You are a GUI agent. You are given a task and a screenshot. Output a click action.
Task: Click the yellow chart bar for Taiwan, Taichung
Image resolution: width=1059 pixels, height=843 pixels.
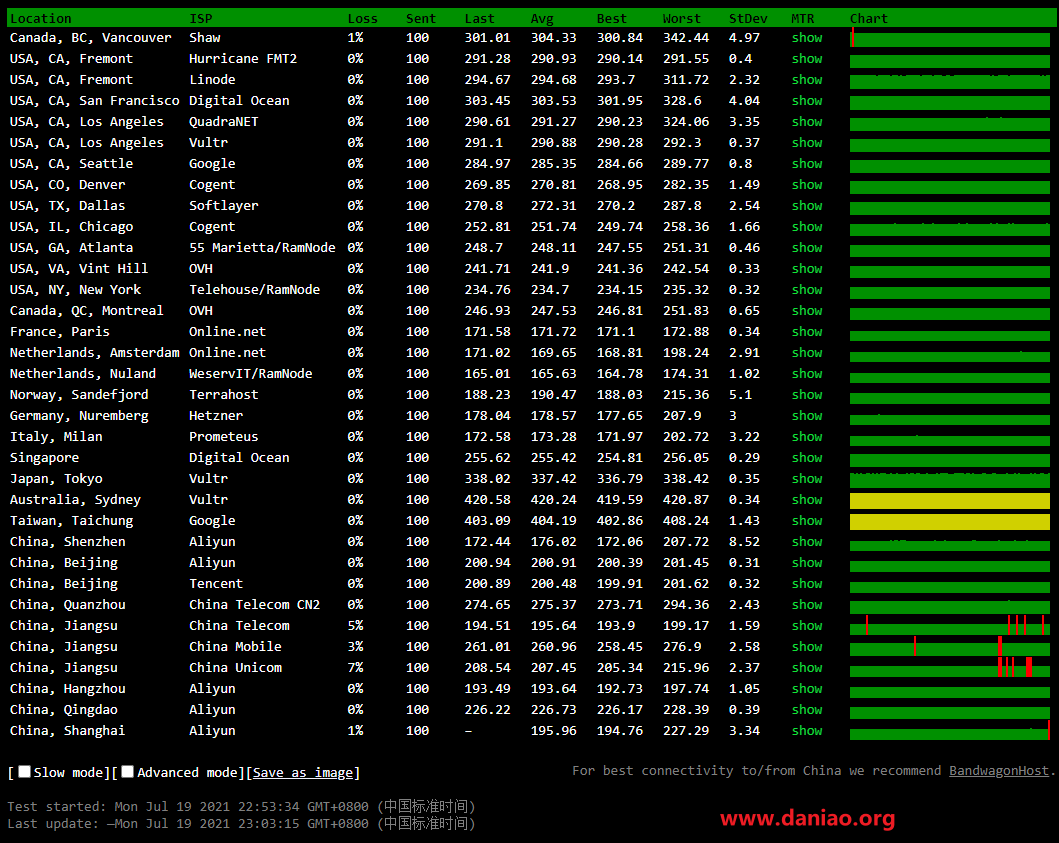click(950, 521)
